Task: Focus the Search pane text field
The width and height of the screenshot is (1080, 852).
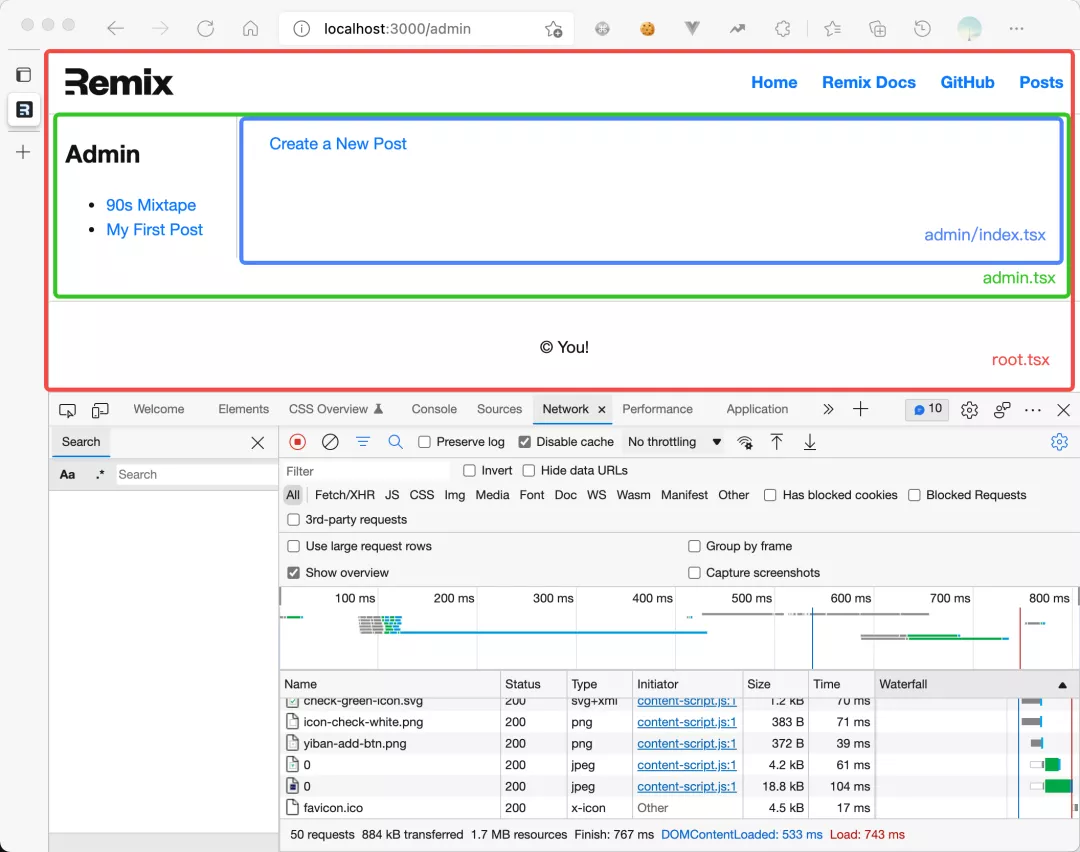Action: [195, 475]
